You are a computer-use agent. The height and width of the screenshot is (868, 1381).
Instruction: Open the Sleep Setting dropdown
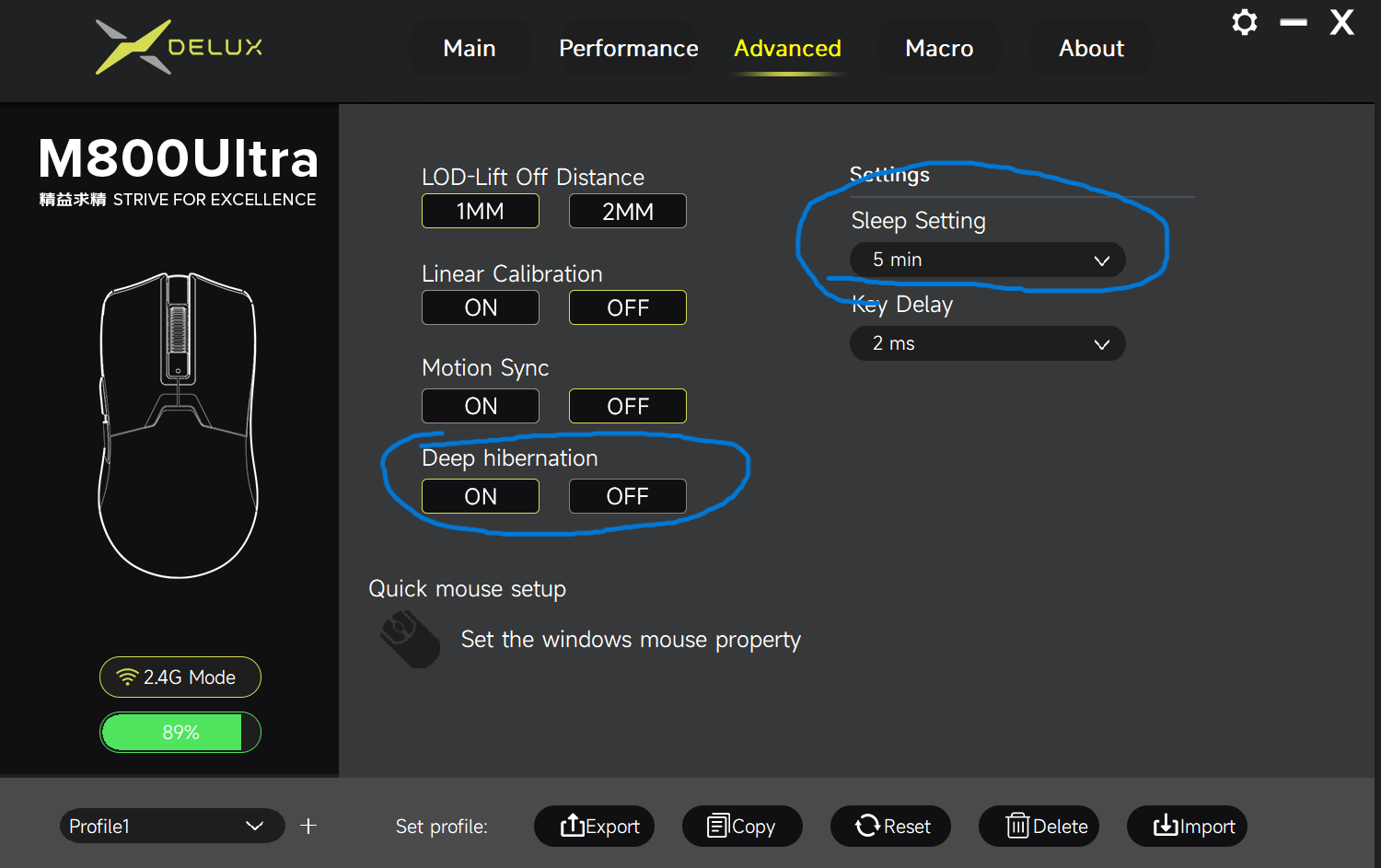coord(988,260)
